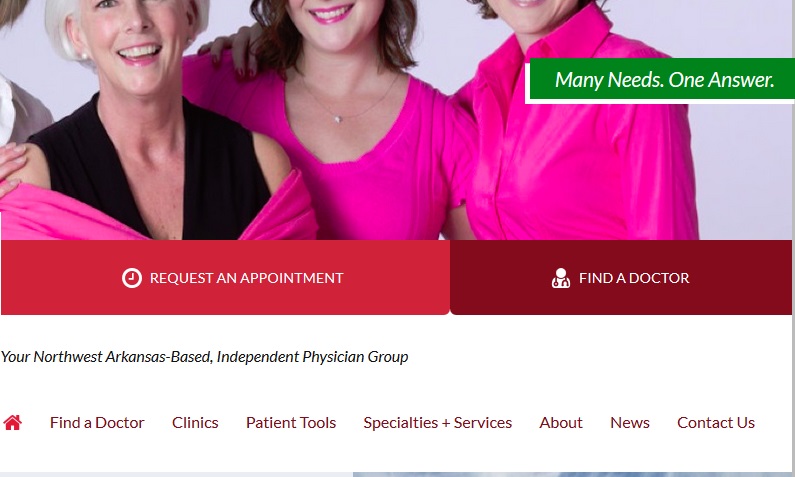Image resolution: width=795 pixels, height=477 pixels.
Task: Select Contact Us in the navigation bar
Action: [716, 422]
